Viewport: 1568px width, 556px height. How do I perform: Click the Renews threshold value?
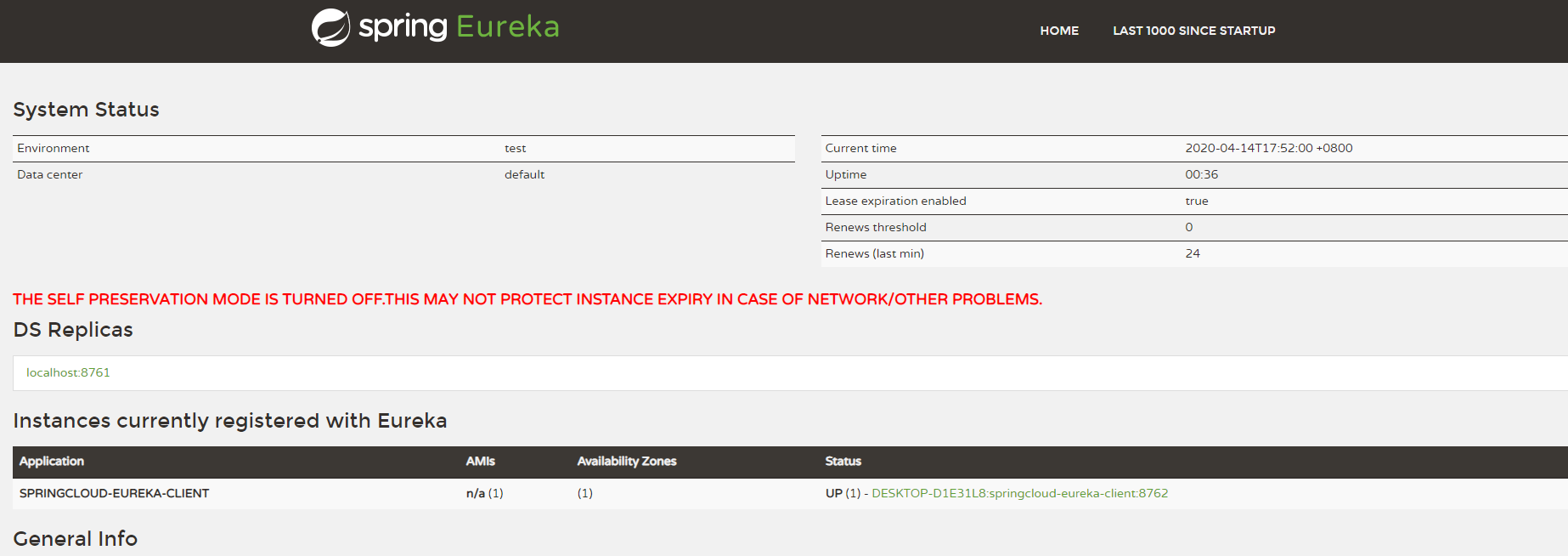(x=1188, y=227)
